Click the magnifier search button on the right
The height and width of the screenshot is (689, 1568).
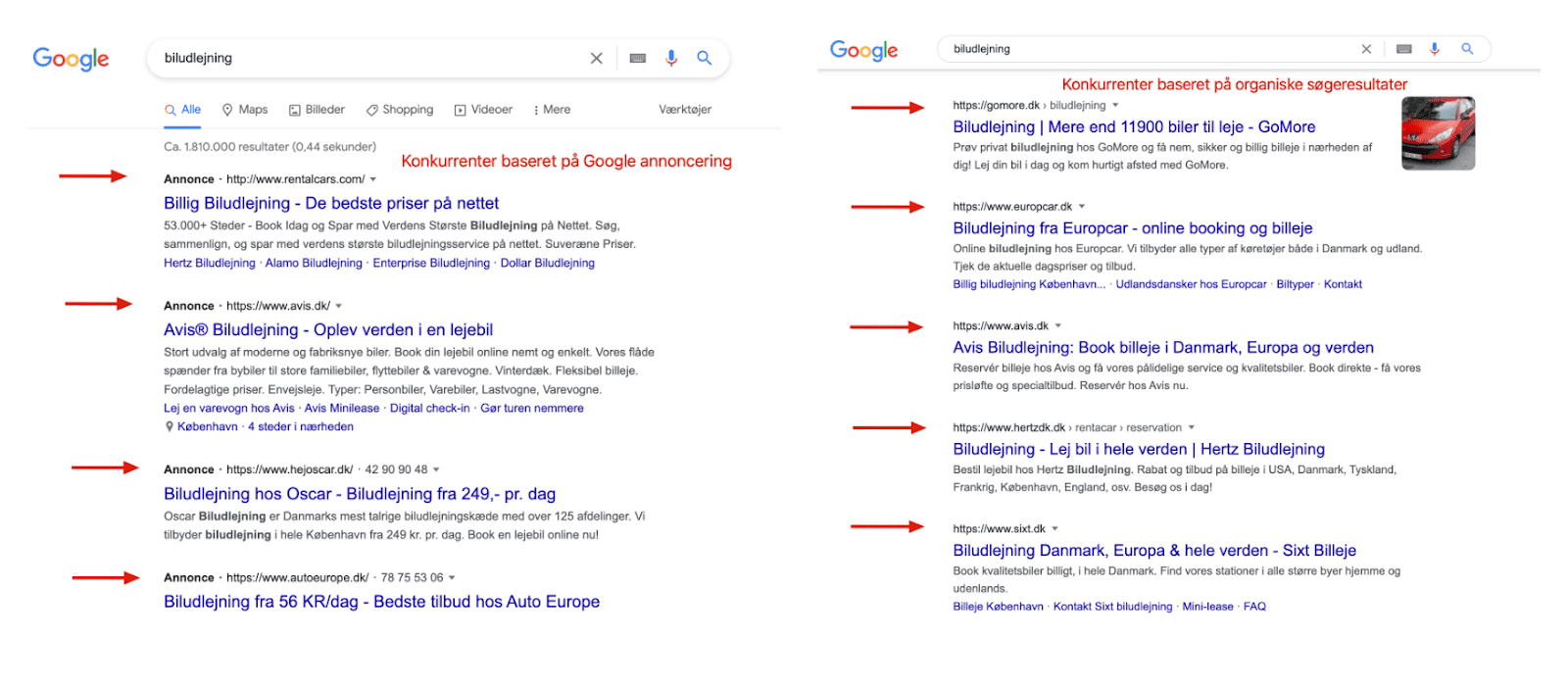(1467, 49)
